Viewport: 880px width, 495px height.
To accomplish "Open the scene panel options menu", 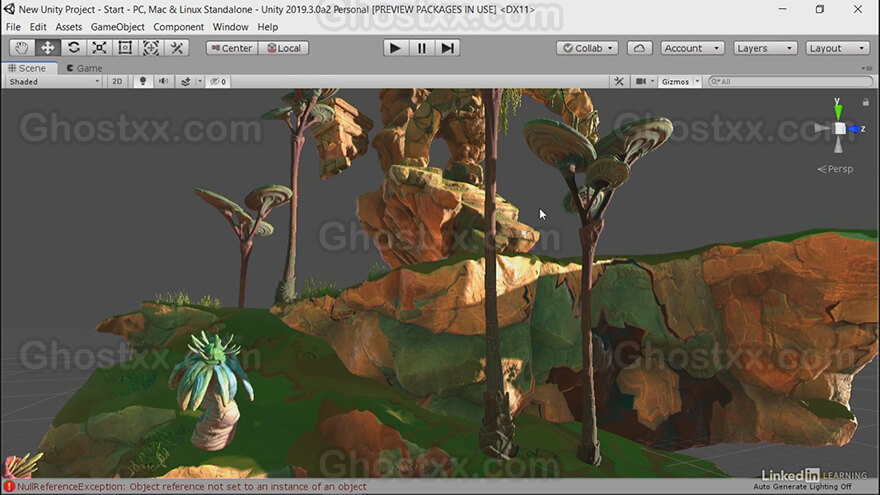I will tap(867, 68).
